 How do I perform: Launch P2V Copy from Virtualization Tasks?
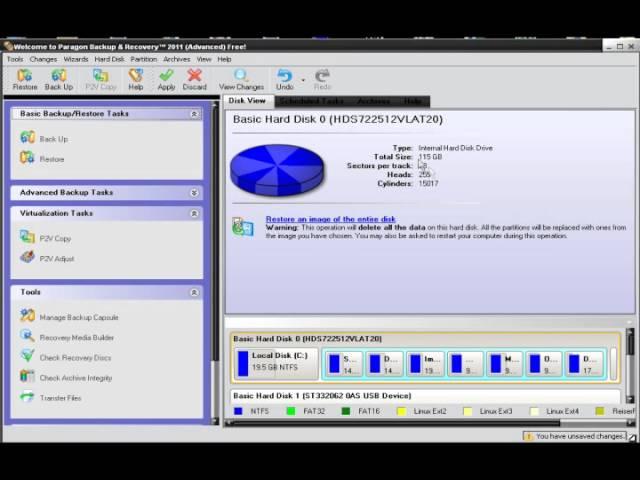click(x=45, y=238)
